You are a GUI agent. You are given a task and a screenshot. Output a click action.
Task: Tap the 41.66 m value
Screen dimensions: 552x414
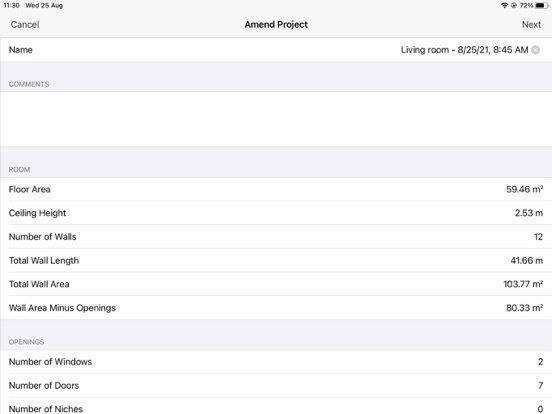pyautogui.click(x=527, y=261)
